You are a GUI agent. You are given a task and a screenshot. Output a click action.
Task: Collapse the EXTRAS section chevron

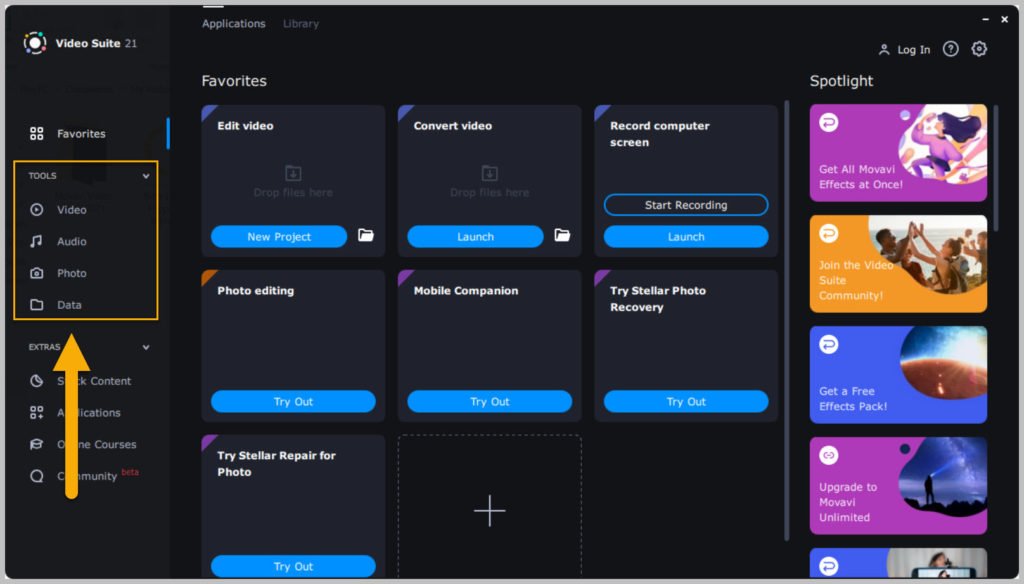146,348
